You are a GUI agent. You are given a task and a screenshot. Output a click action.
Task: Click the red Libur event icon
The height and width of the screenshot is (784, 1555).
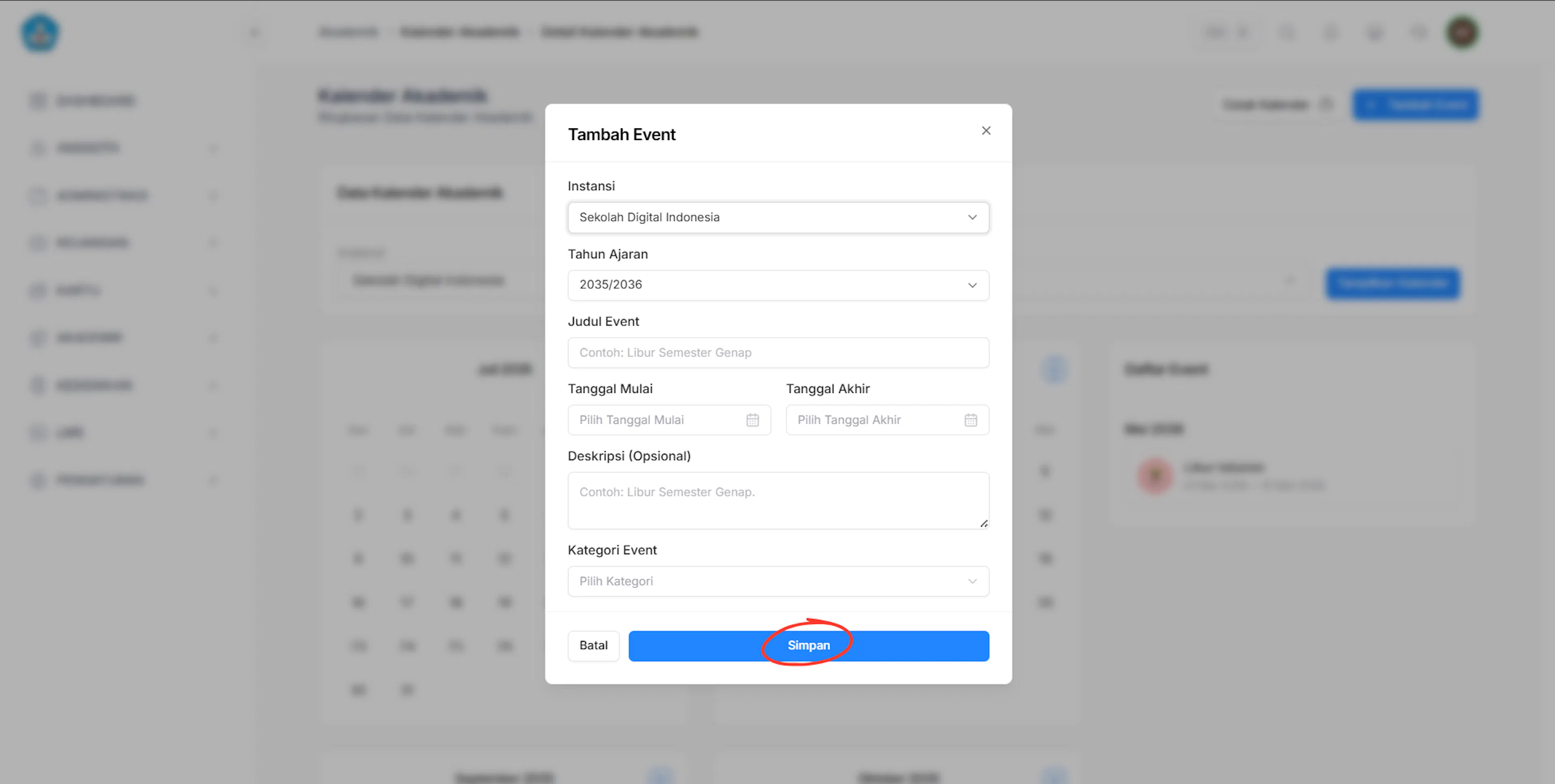click(1155, 476)
